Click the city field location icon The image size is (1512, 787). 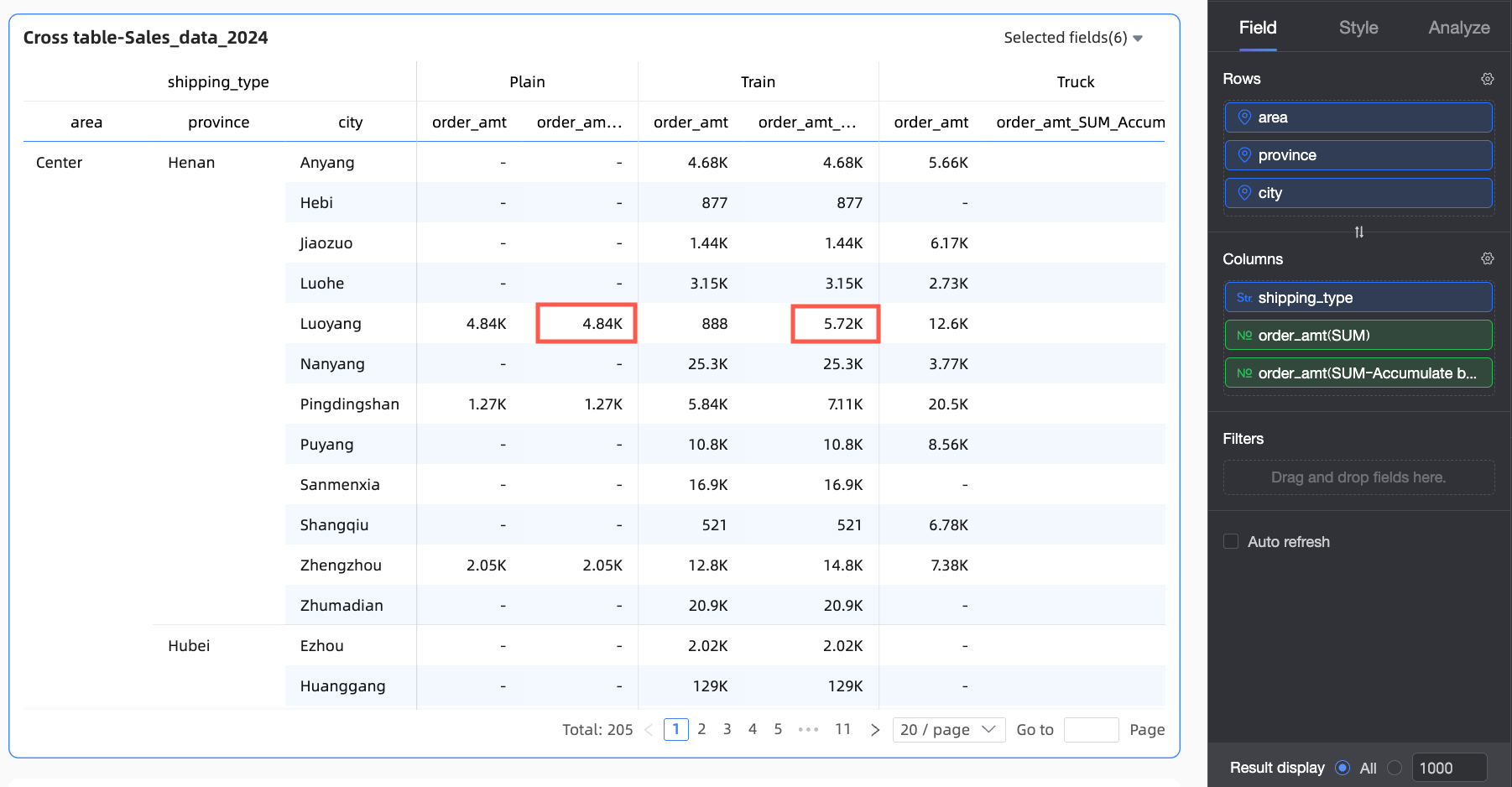click(x=1244, y=193)
